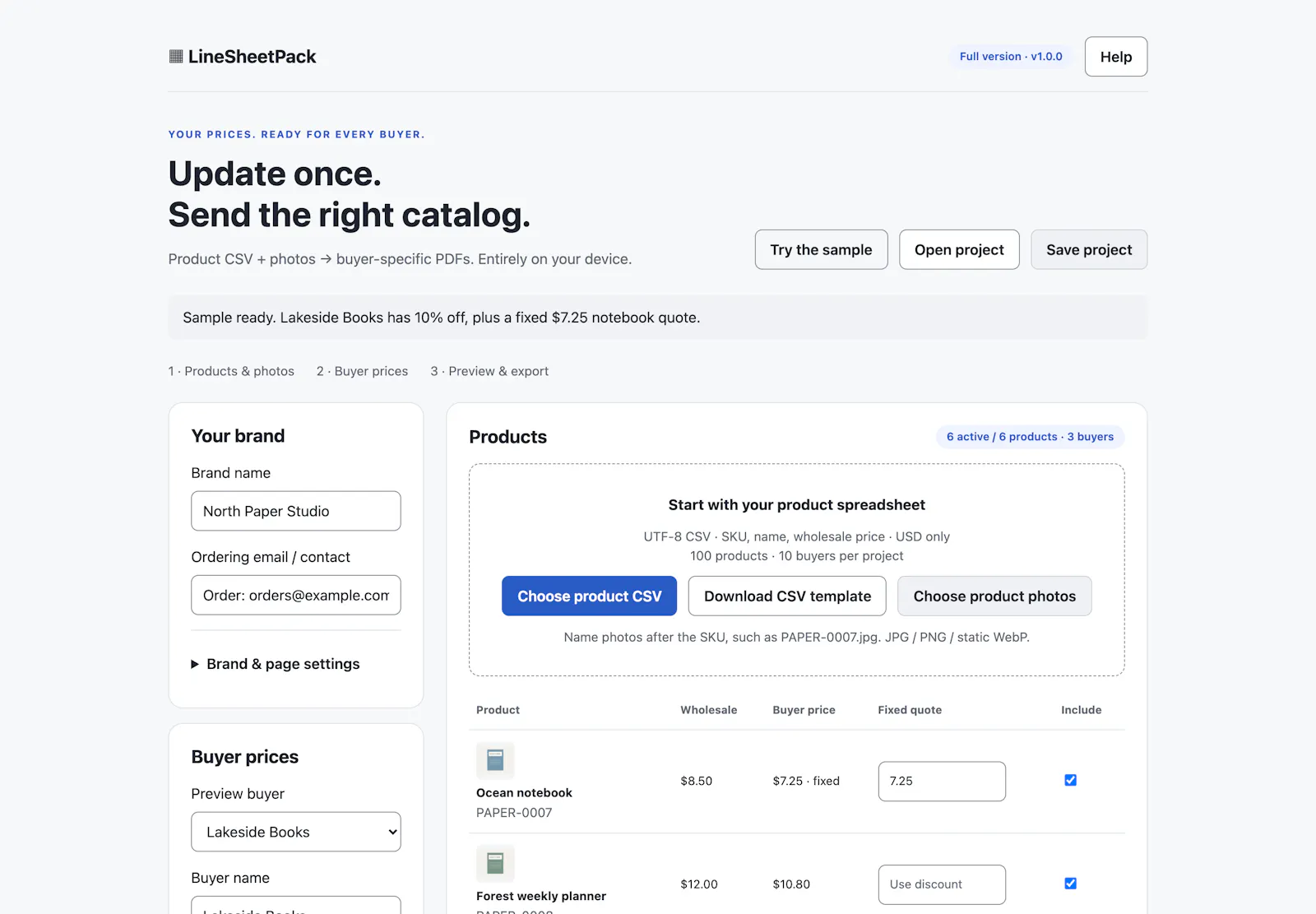This screenshot has height=914, width=1316.
Task: Uncheck Include for Forest weekly planner
Action: click(x=1070, y=884)
